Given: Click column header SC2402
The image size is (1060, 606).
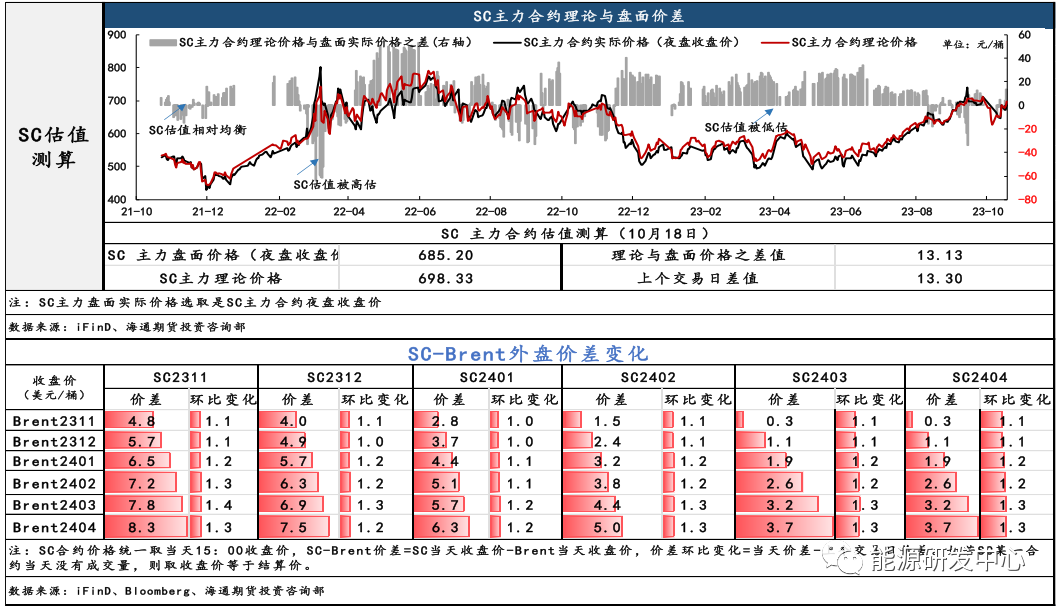Looking at the screenshot, I should pyautogui.click(x=648, y=377).
